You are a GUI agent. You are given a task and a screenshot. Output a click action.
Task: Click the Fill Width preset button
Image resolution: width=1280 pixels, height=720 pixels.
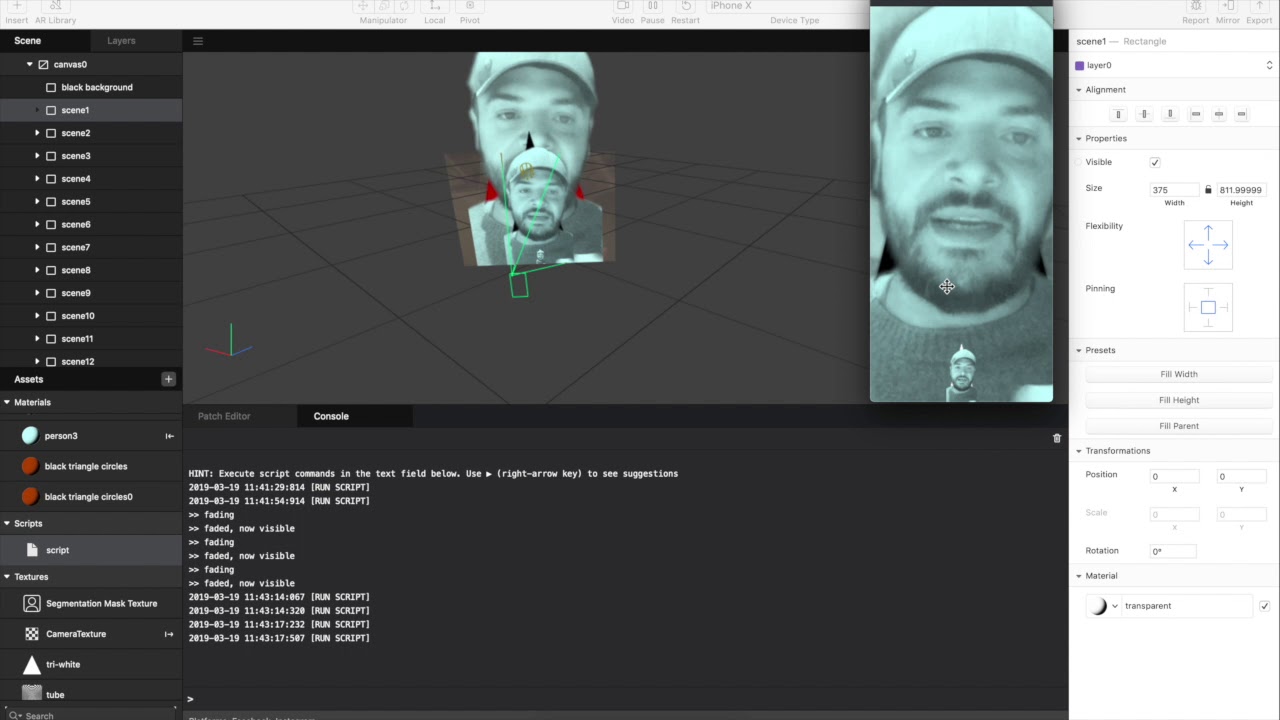tap(1179, 374)
